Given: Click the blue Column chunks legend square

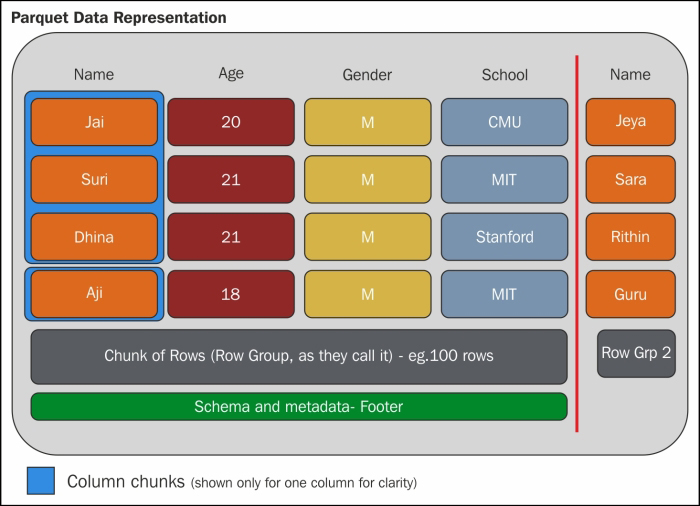Looking at the screenshot, I should (x=41, y=481).
